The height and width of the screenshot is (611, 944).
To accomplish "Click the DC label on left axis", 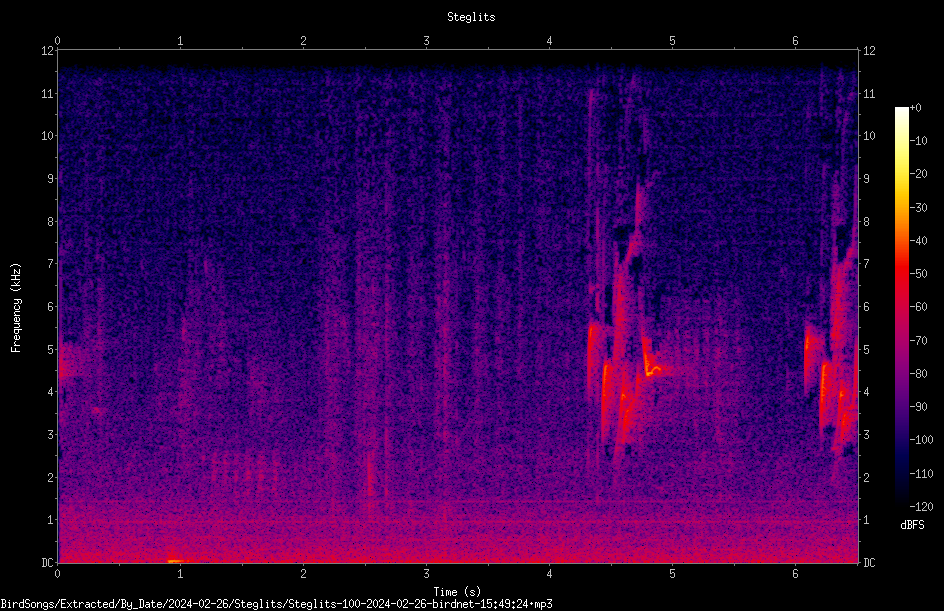I will pos(48,562).
